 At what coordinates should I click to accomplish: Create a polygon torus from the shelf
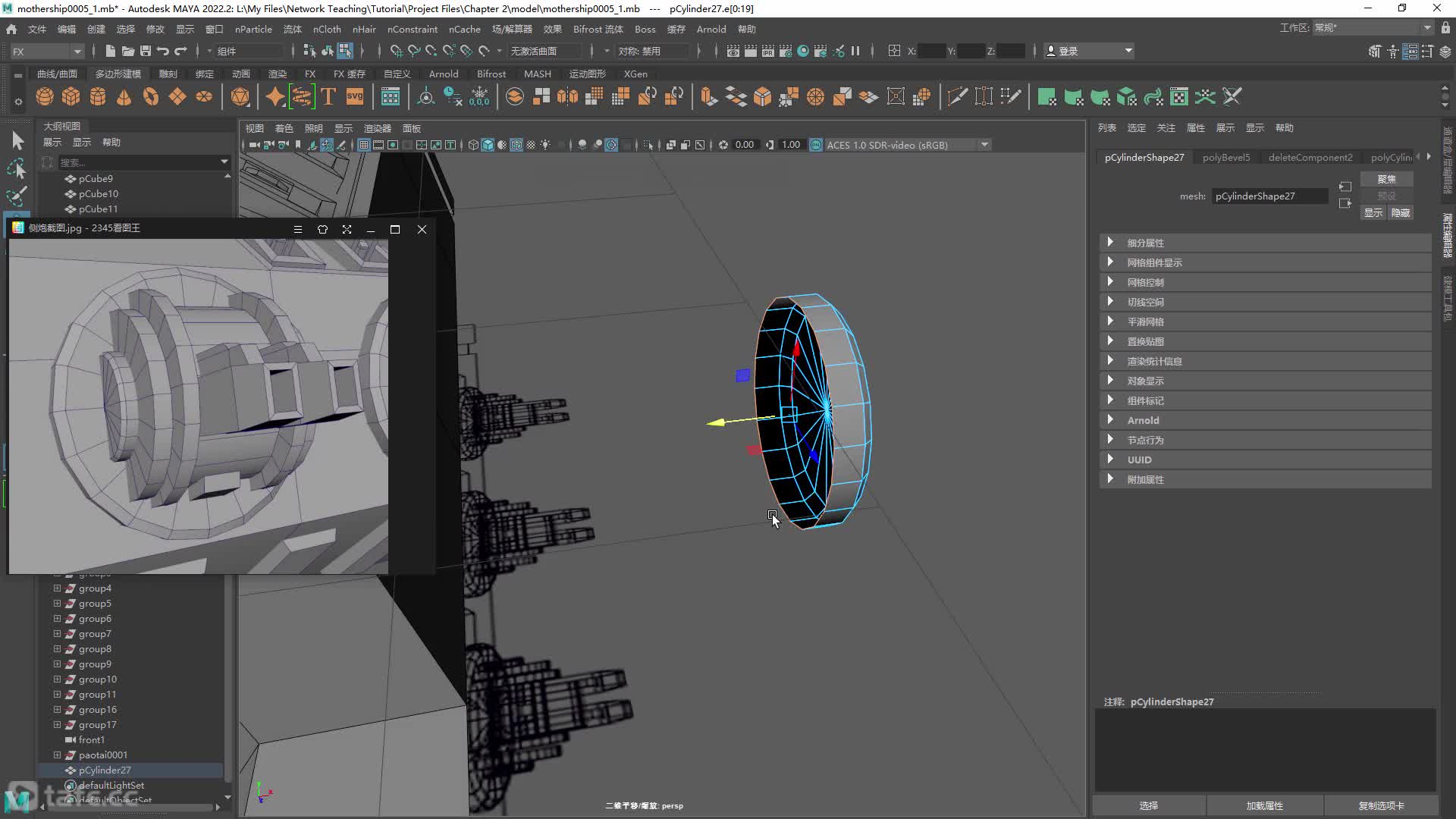pyautogui.click(x=151, y=97)
